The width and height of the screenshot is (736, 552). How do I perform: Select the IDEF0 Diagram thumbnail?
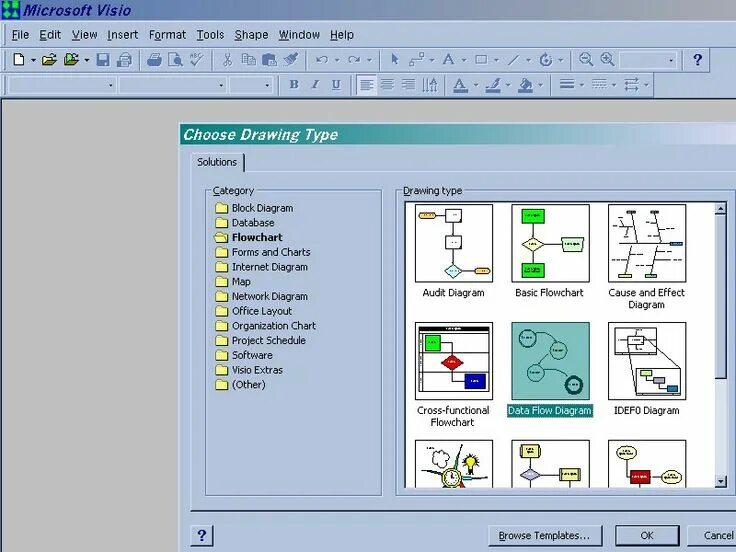coord(647,361)
